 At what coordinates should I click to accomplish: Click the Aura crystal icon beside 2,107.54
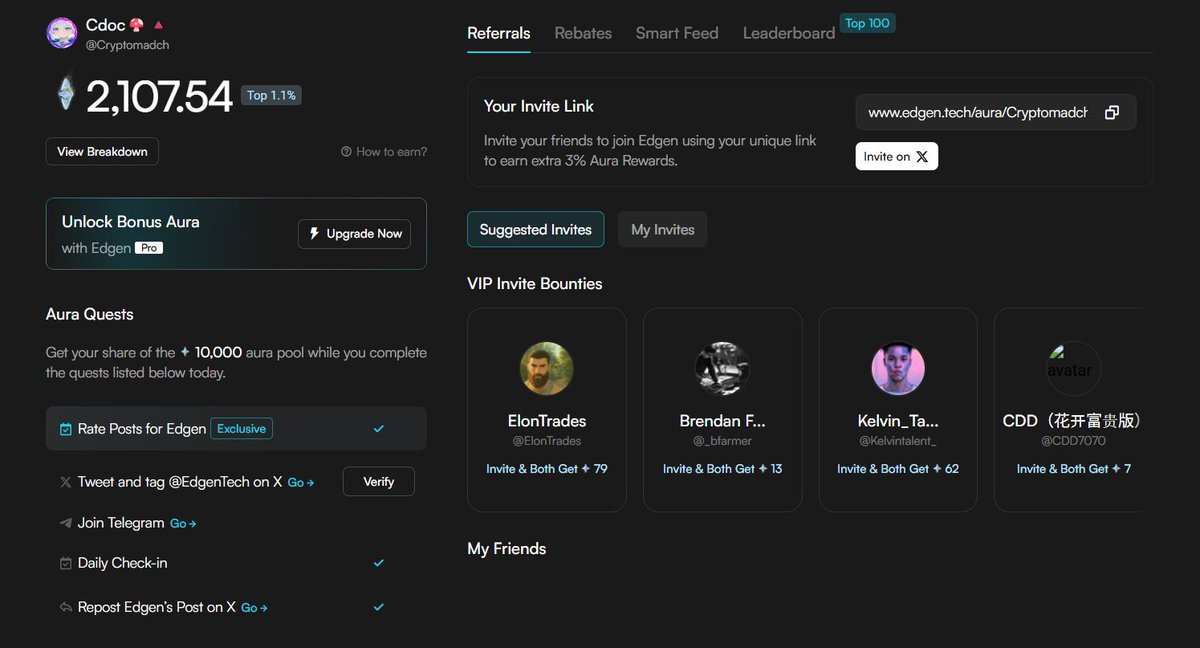click(x=66, y=93)
